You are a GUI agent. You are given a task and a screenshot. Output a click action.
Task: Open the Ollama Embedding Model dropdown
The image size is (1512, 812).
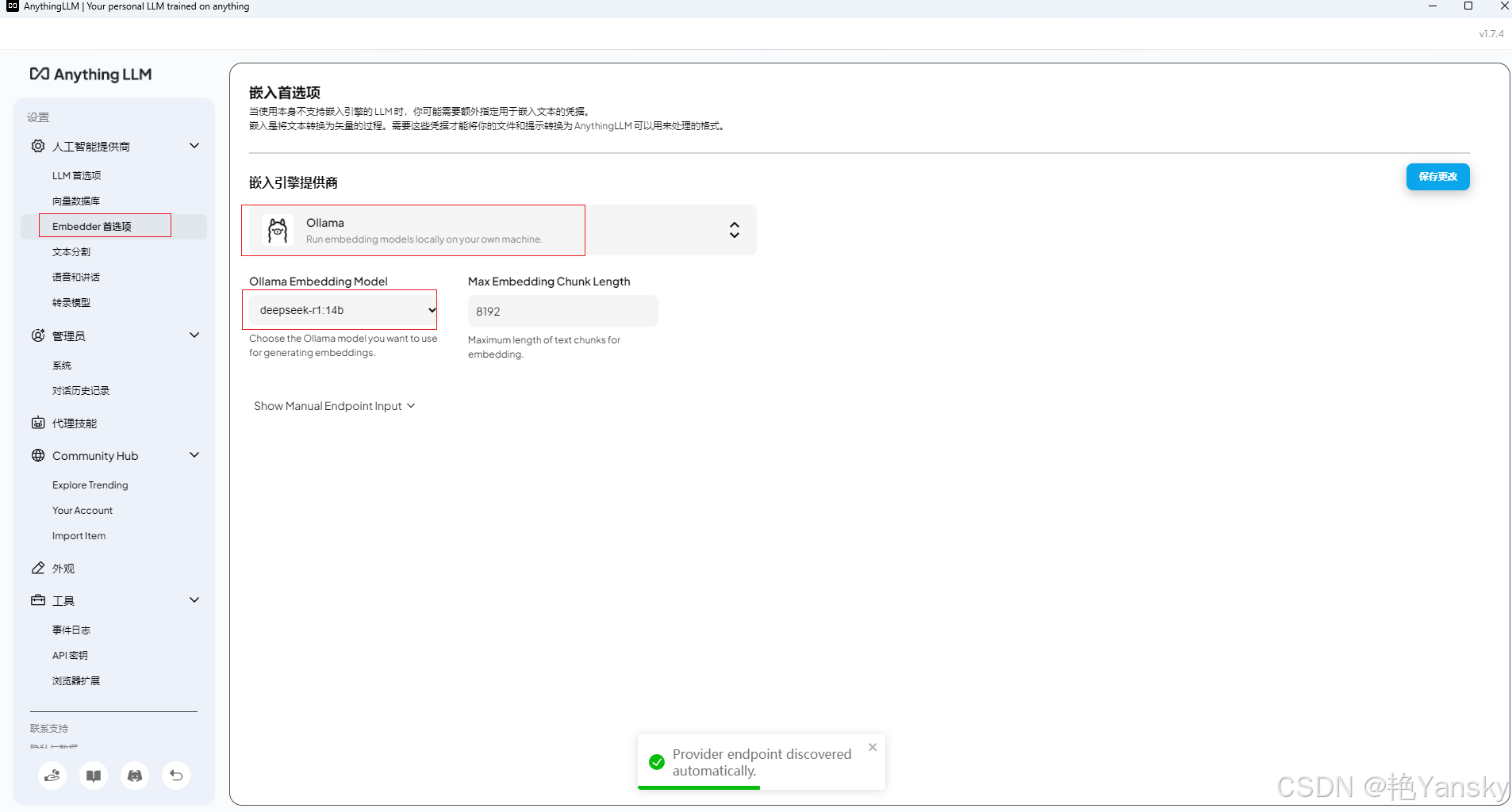pos(343,310)
